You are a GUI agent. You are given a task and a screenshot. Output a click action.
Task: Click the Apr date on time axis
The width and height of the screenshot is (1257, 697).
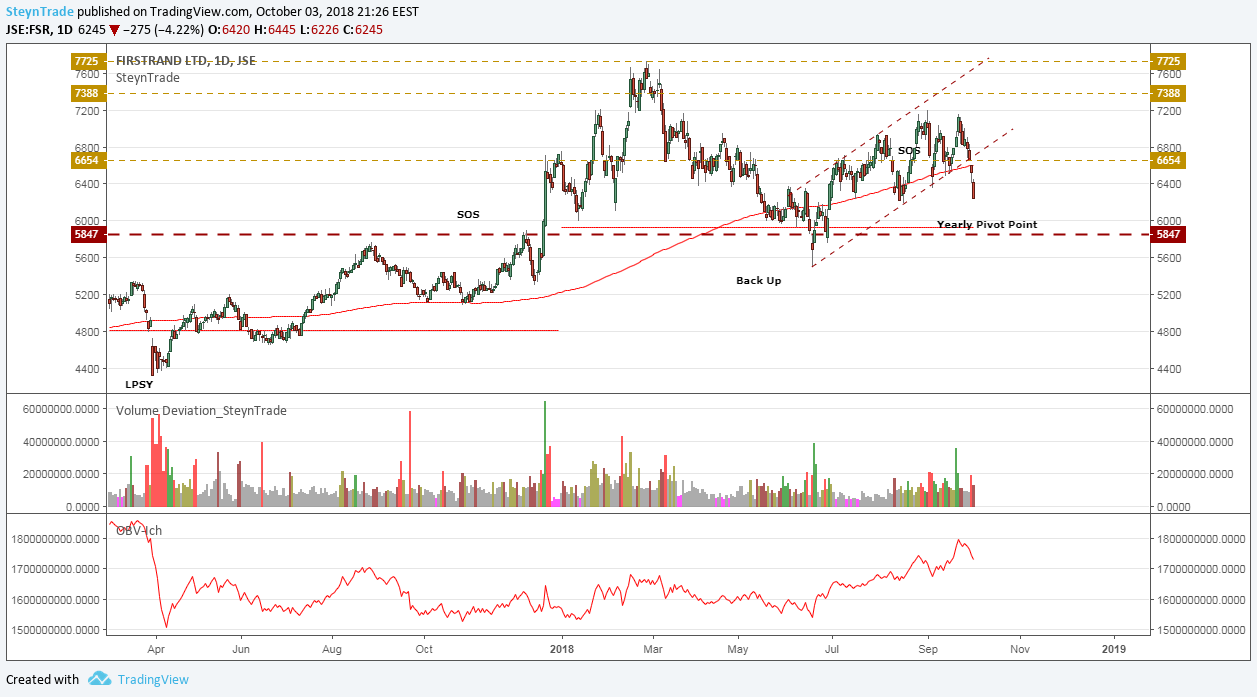point(156,648)
